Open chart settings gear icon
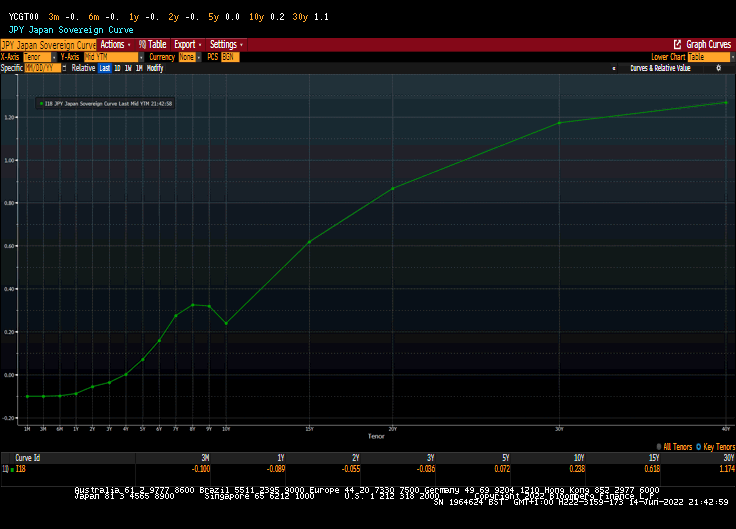This screenshot has width=736, height=529. [718, 68]
